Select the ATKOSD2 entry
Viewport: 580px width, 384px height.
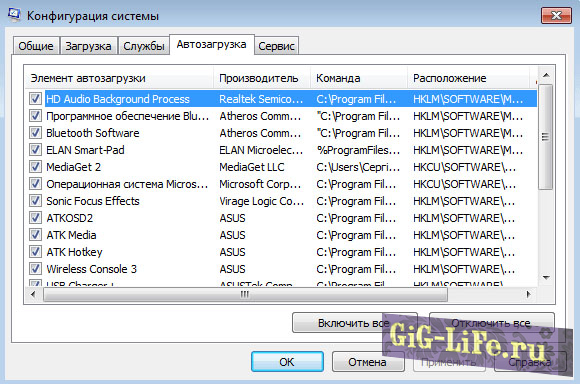pyautogui.click(x=69, y=218)
